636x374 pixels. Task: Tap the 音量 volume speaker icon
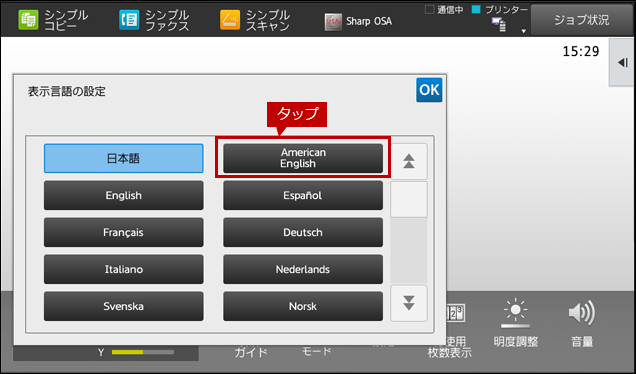pyautogui.click(x=582, y=313)
